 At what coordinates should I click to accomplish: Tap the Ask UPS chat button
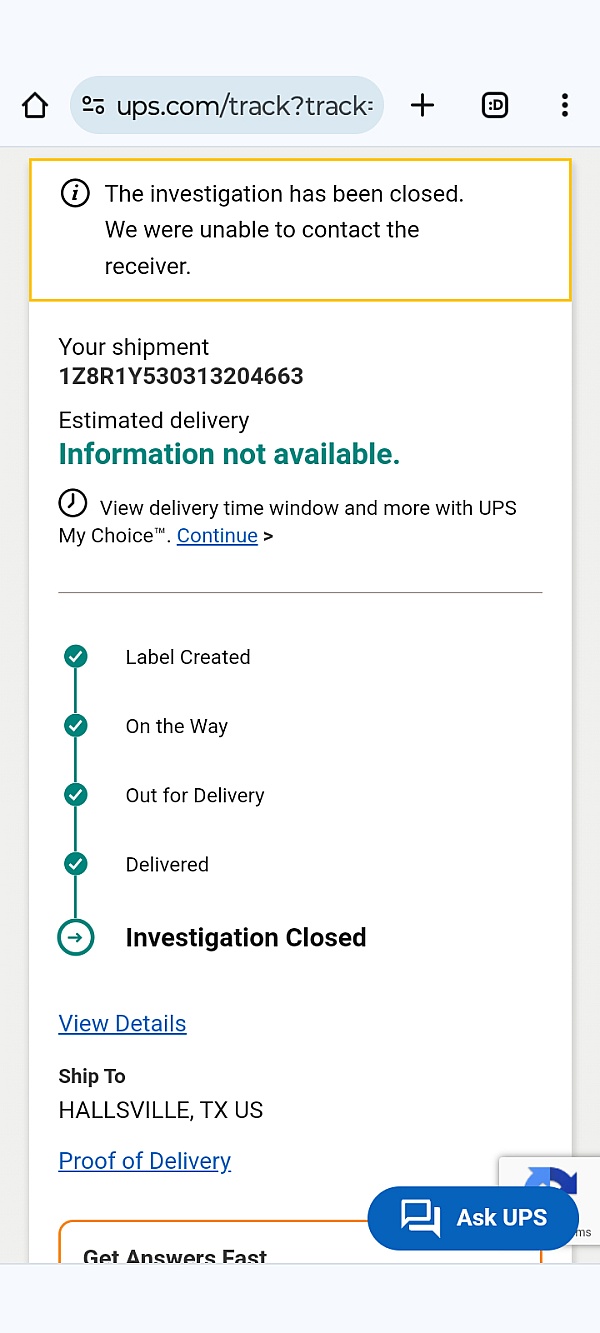[472, 1217]
